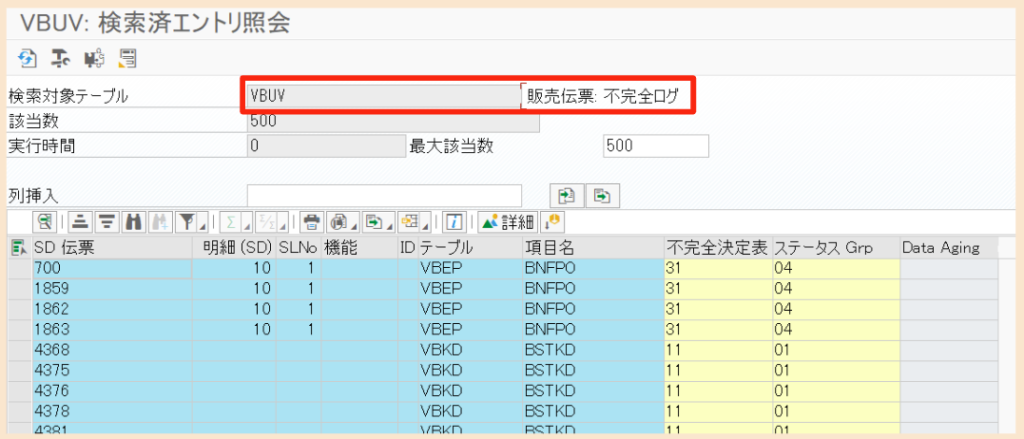Click the VBKD cell in row 4368
This screenshot has height=439, width=1024.
470,350
